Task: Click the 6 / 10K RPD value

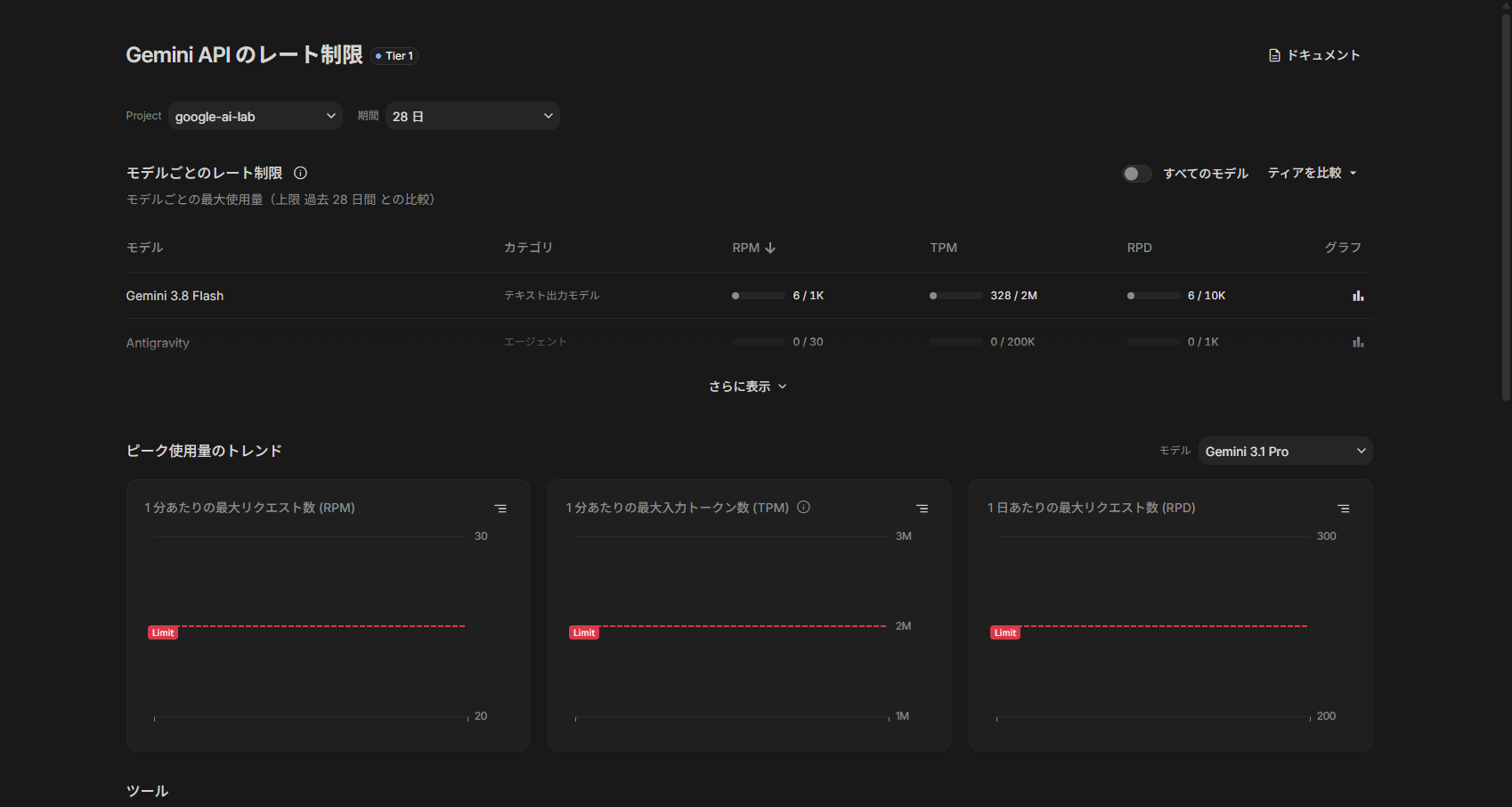Action: click(x=1207, y=296)
